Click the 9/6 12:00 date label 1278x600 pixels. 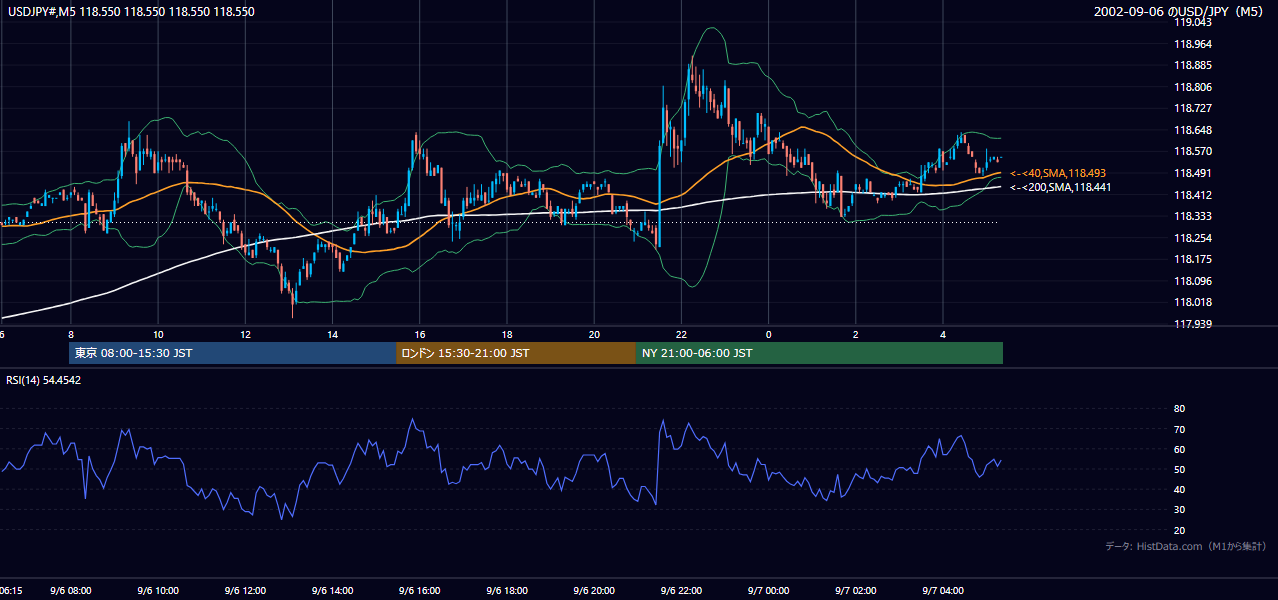tap(245, 591)
